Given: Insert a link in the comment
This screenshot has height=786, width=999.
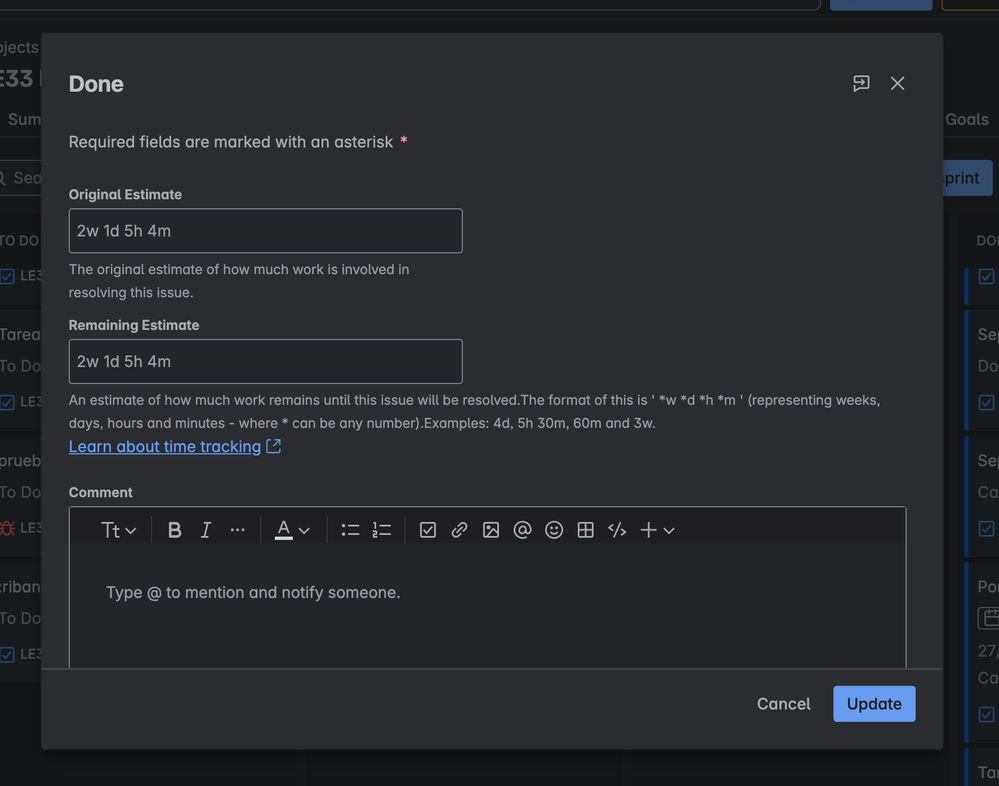Looking at the screenshot, I should click(459, 530).
